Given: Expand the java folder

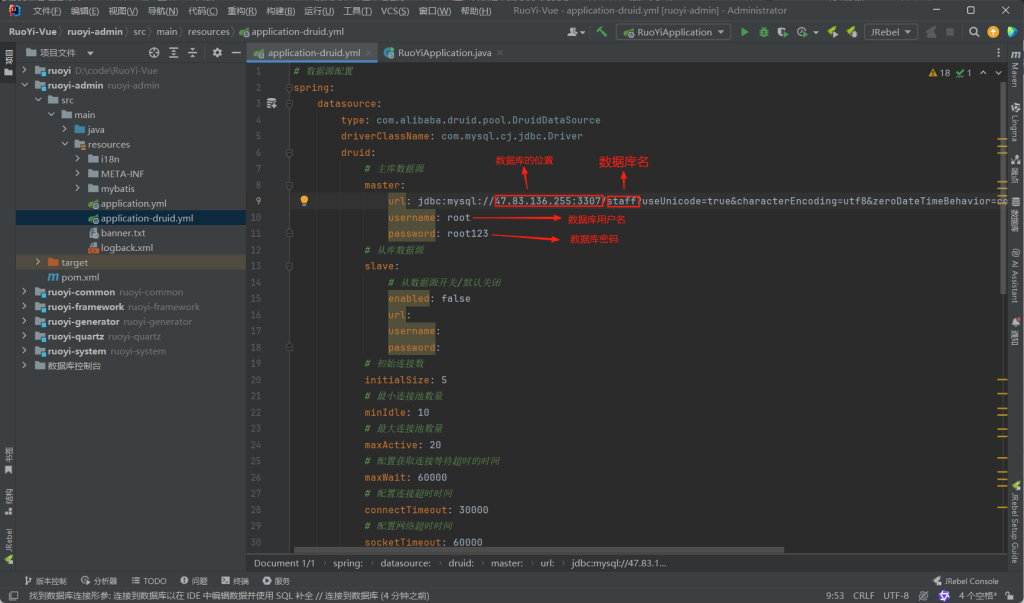Looking at the screenshot, I should pyautogui.click(x=65, y=129).
